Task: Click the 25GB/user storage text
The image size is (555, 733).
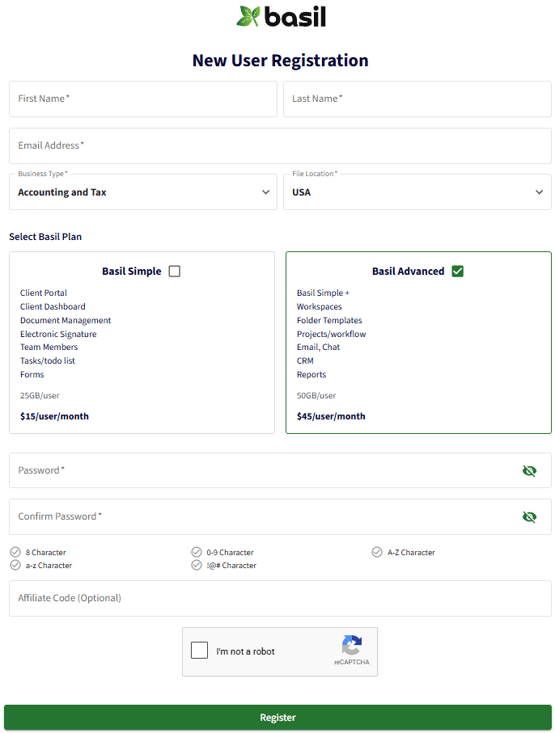Action: pos(40,395)
